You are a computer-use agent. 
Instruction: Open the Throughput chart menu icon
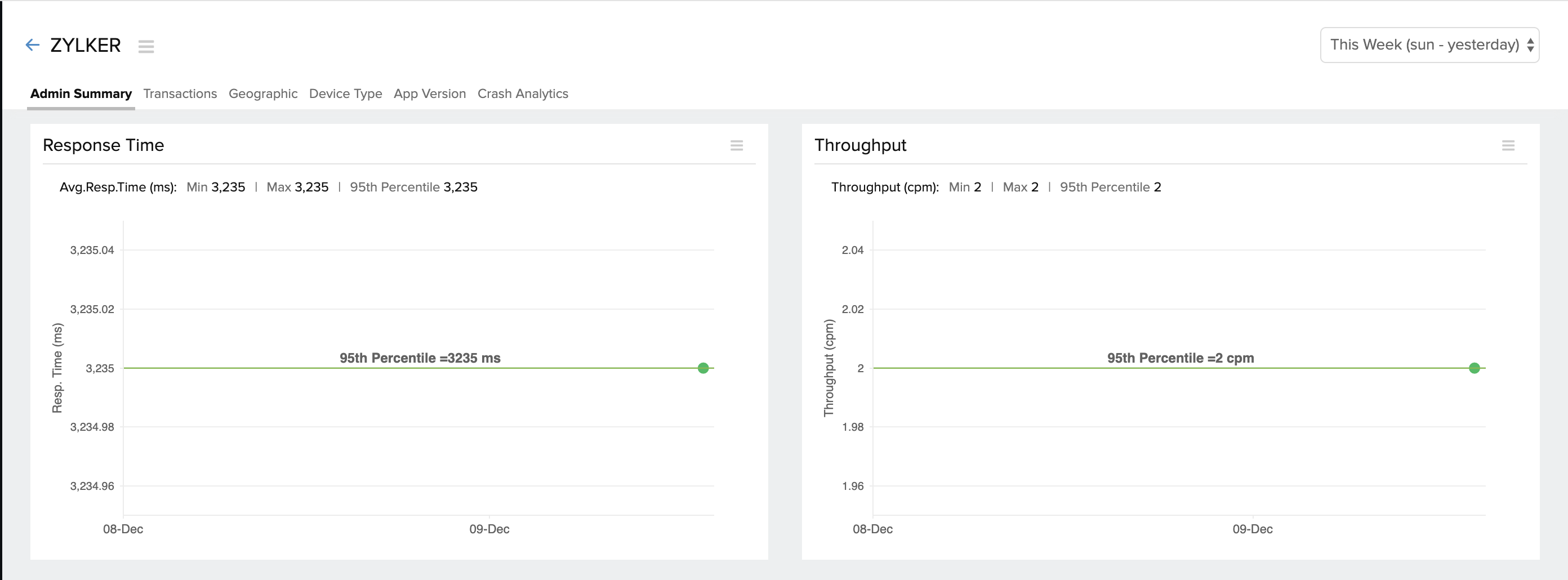click(x=1508, y=145)
